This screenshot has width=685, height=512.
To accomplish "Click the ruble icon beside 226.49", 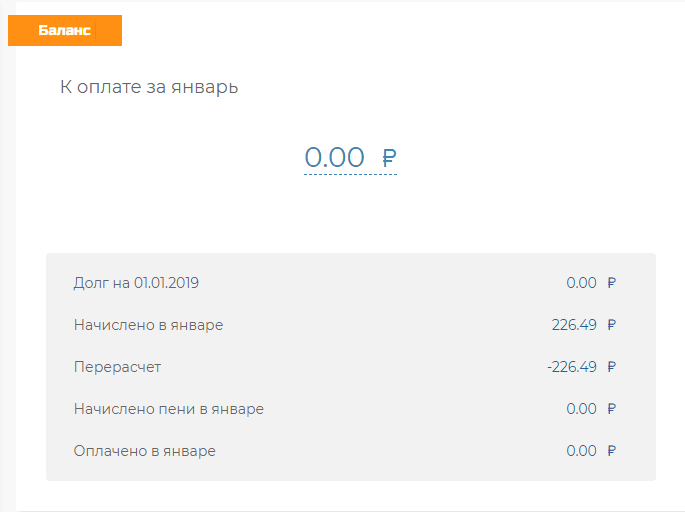I will (x=612, y=325).
